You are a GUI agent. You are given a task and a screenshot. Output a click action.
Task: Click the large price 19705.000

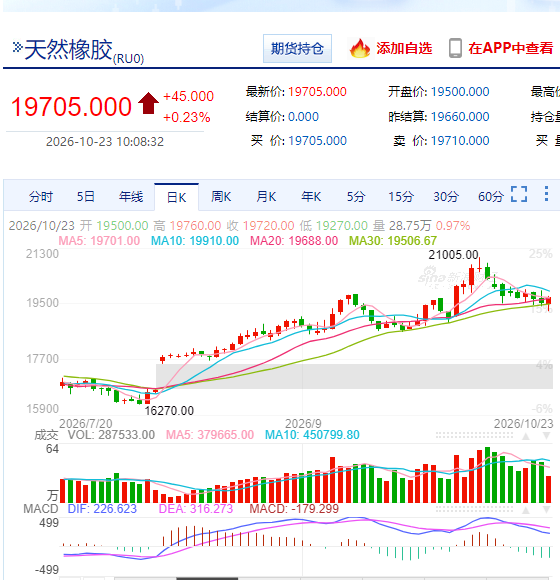click(71, 107)
